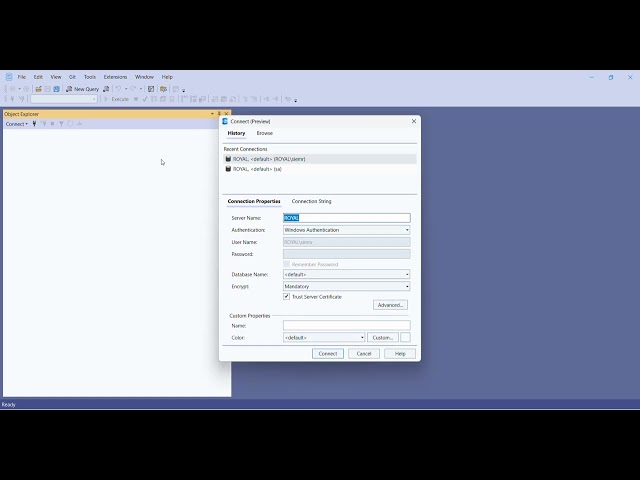Select recent connection ROYAL (sa)

coord(320,169)
